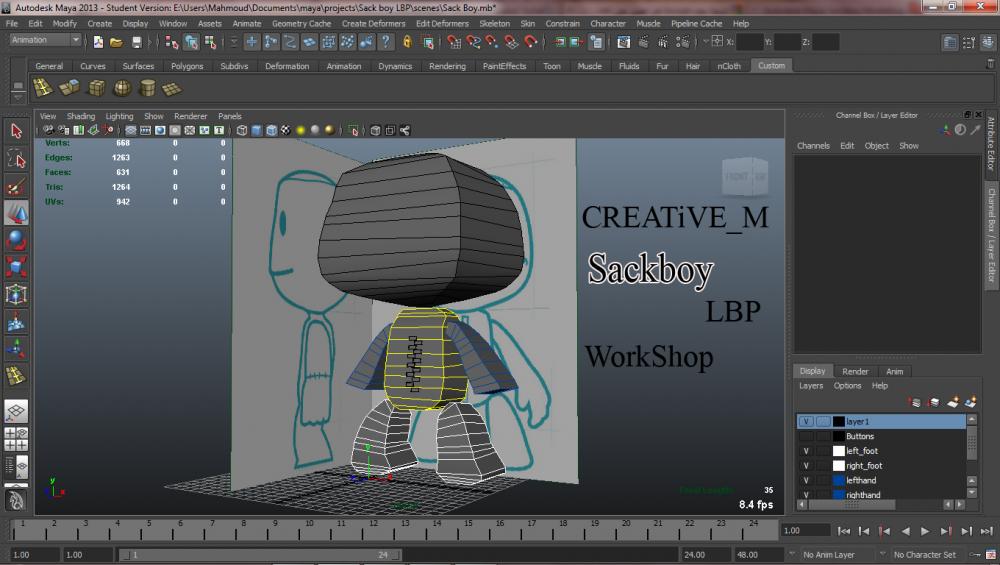This screenshot has height=565, width=1000.
Task: Enable smooth shade all icon in viewport
Action: coord(256,130)
